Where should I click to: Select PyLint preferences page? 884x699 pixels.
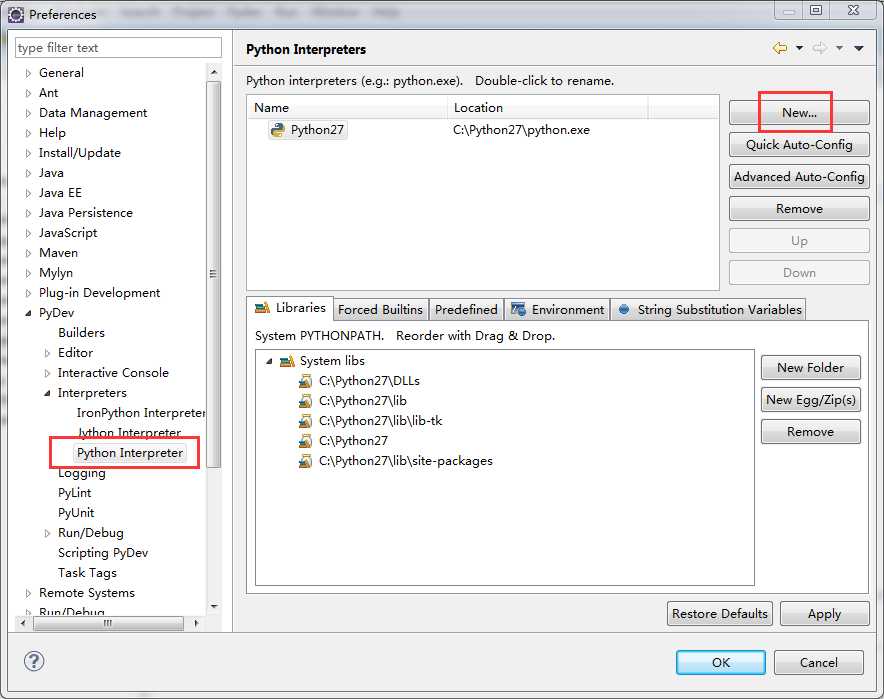74,493
